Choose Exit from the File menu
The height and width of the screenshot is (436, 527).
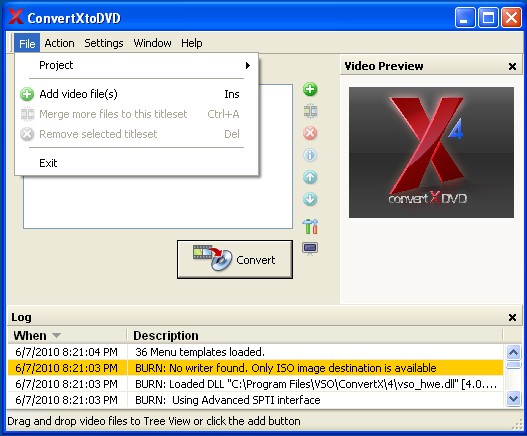(x=137, y=163)
